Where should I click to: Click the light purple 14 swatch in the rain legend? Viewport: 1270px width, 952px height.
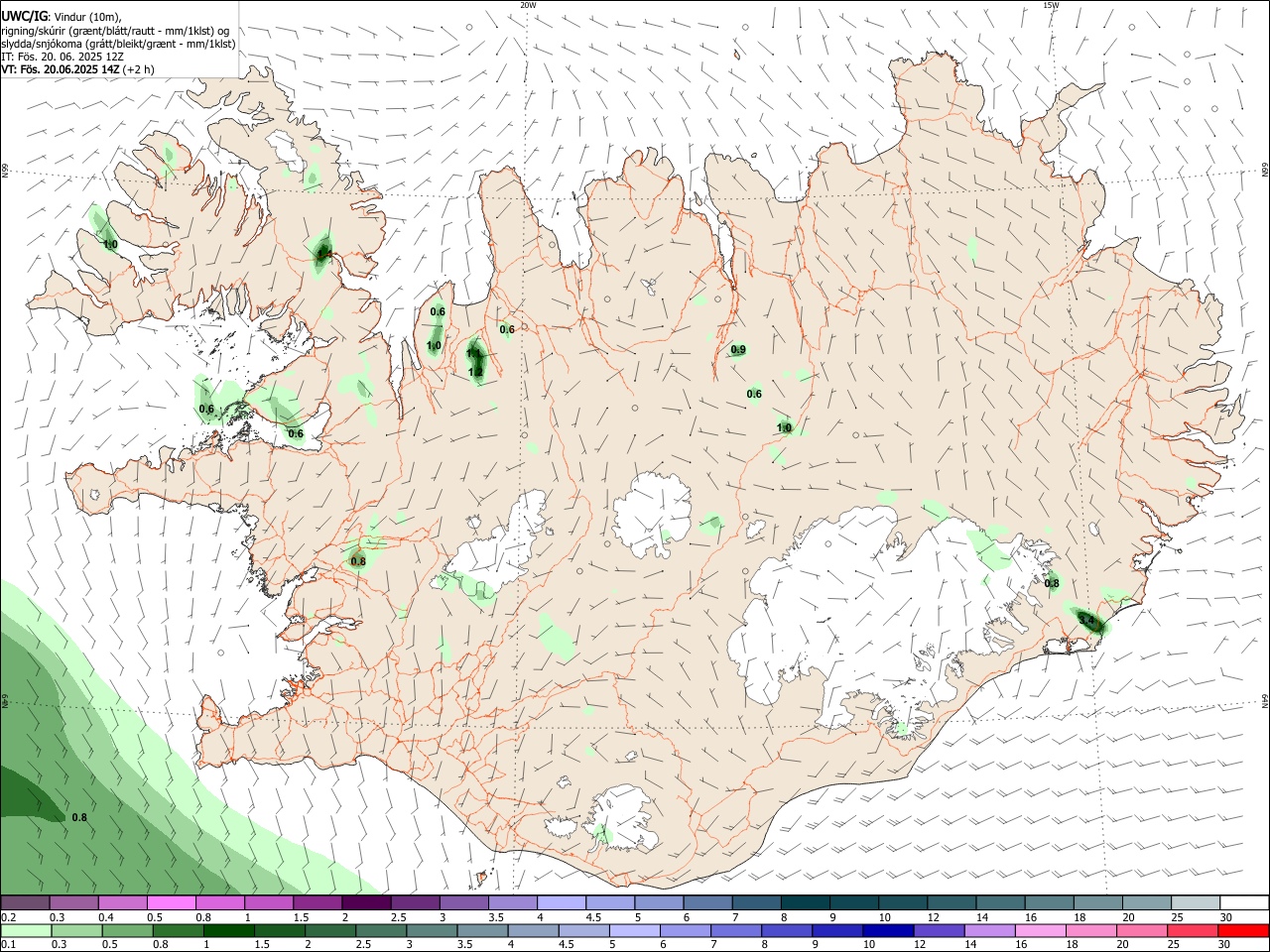tap(990, 931)
